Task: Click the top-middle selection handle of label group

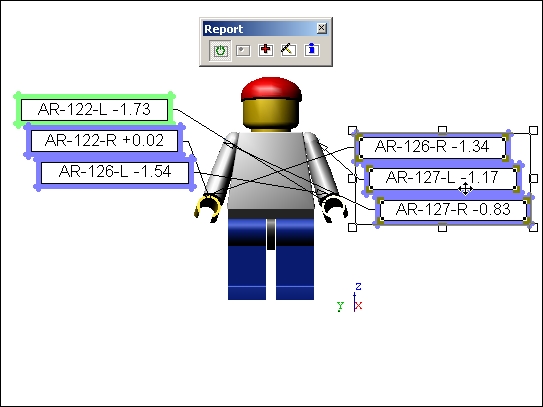Action: point(443,130)
